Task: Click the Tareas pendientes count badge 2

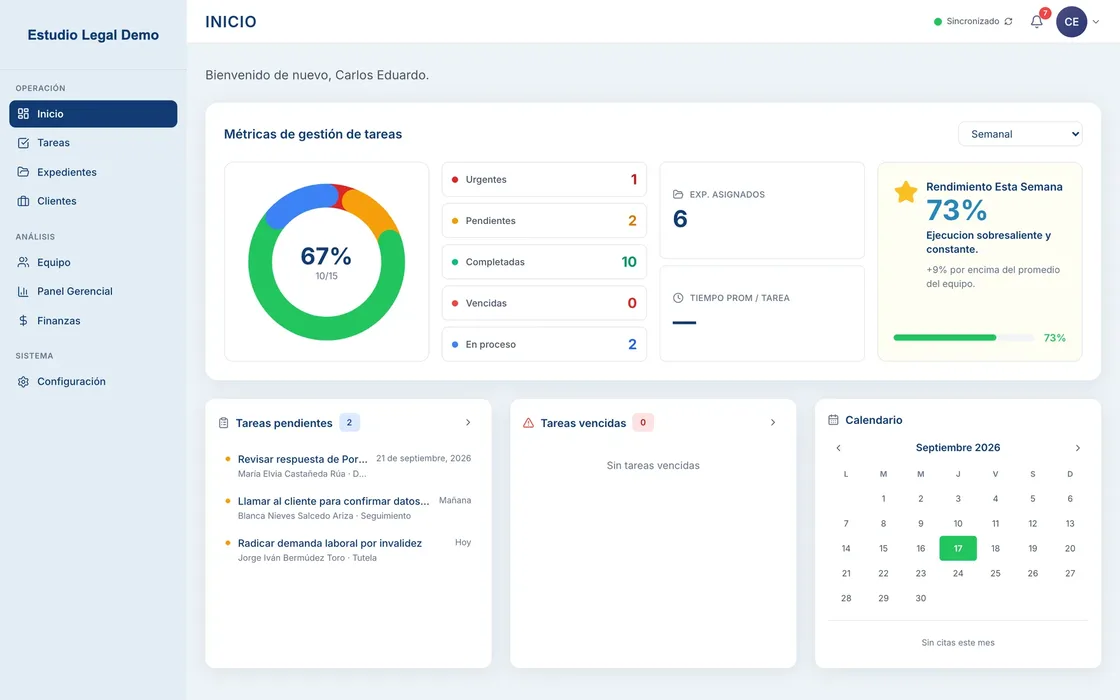Action: (x=349, y=423)
